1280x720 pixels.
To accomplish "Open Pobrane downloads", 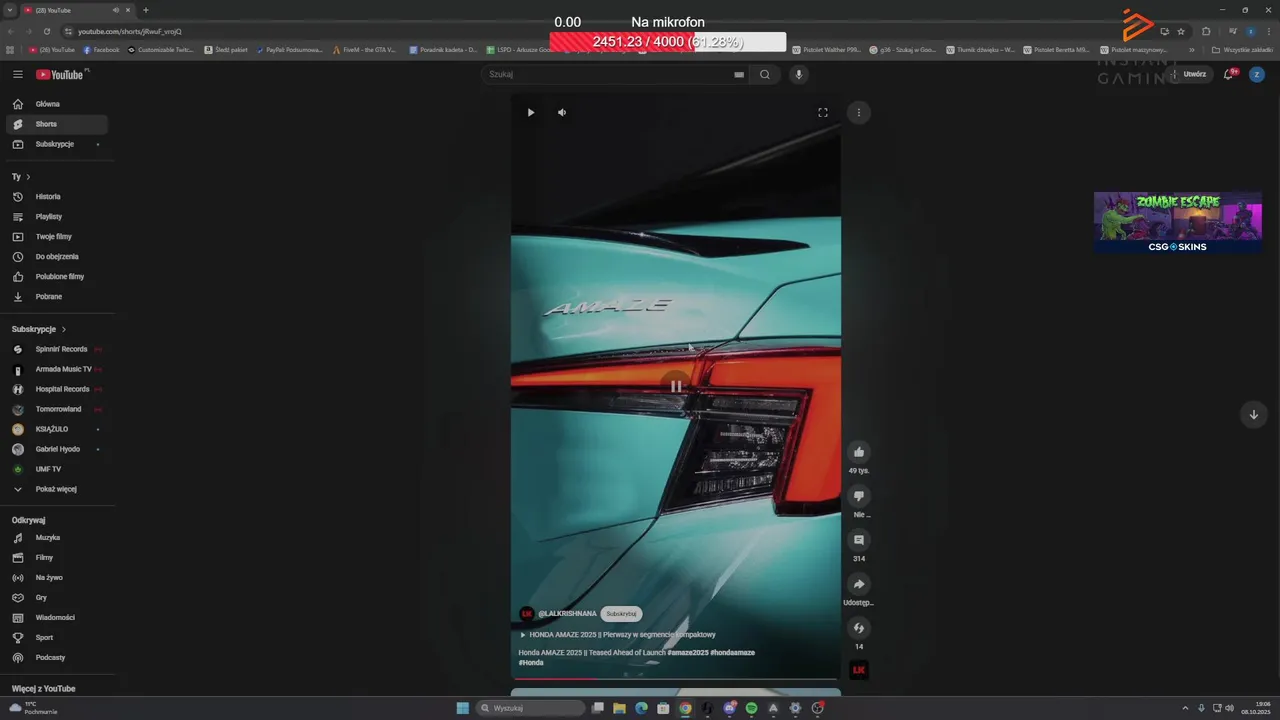I will point(57,297).
